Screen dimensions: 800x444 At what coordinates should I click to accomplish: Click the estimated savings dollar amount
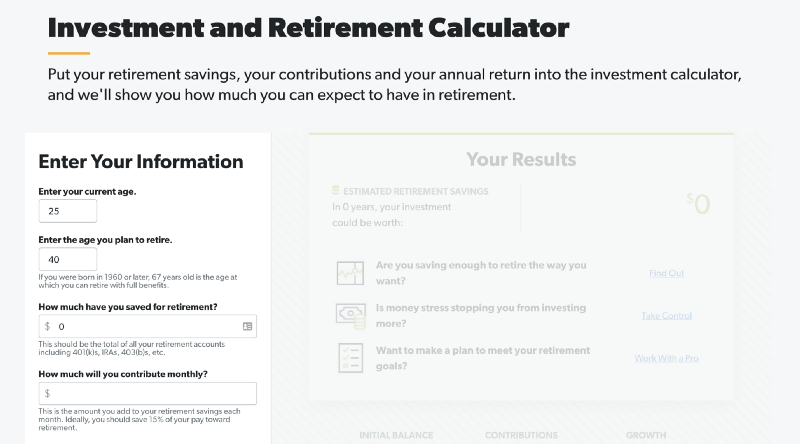tap(698, 204)
